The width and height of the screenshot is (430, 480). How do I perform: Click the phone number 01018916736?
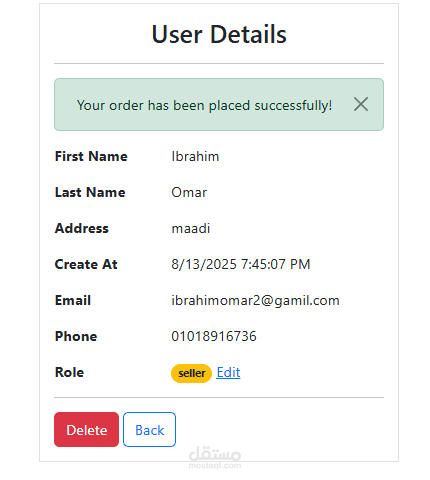click(x=214, y=336)
